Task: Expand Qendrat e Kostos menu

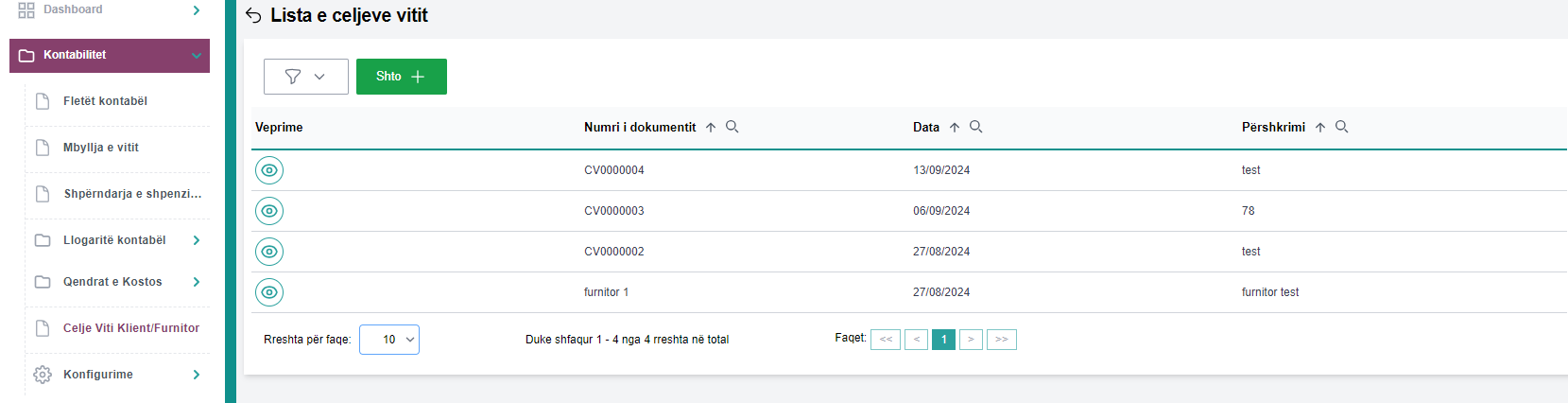Action: (196, 282)
